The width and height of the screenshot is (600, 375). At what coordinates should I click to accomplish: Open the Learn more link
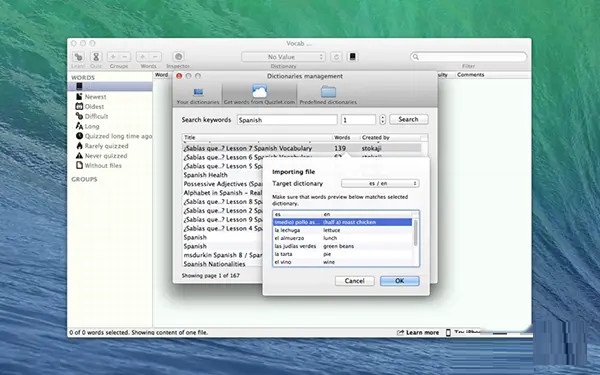(x=418, y=333)
